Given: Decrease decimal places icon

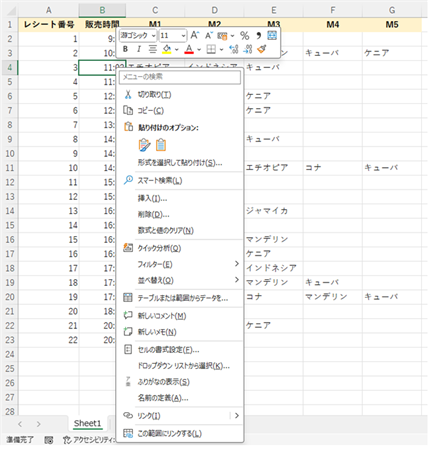Looking at the screenshot, I should [x=247, y=49].
